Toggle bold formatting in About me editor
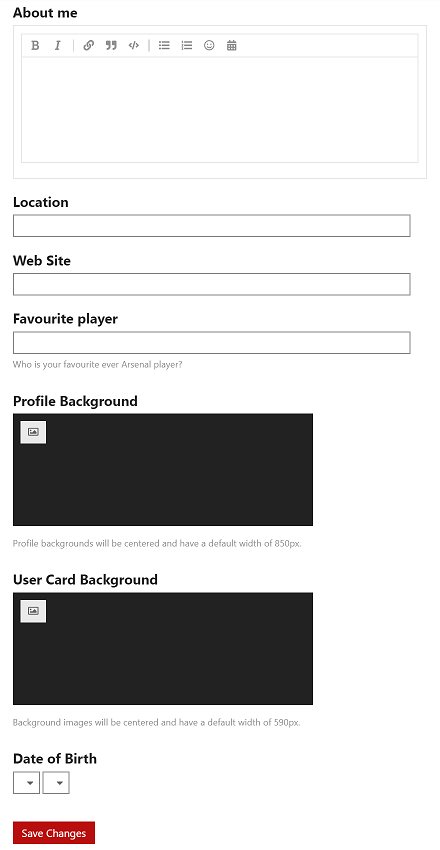 pyautogui.click(x=35, y=46)
